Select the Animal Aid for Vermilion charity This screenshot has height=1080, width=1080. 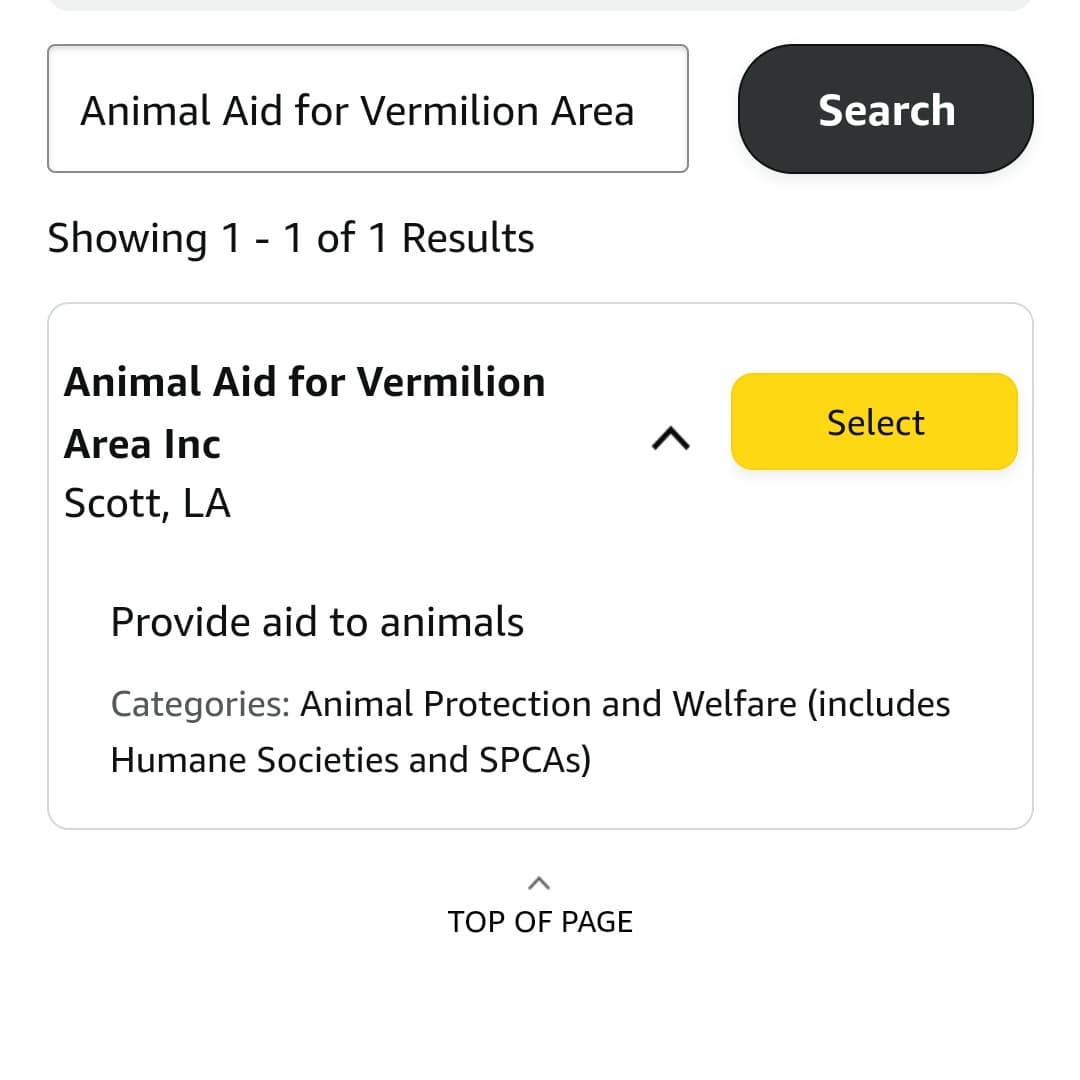[x=874, y=422]
